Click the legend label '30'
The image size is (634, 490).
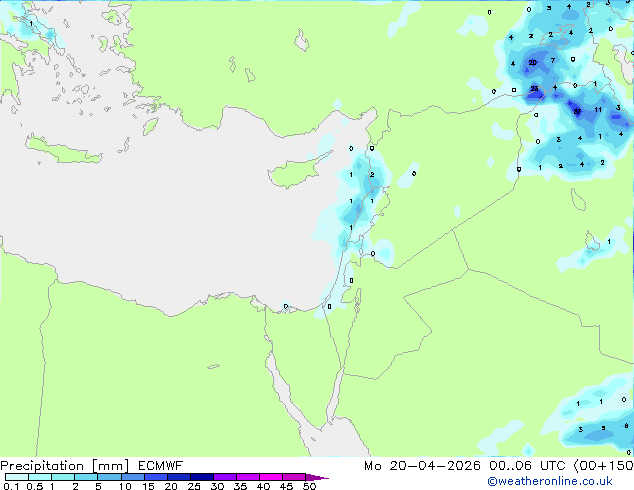tap(217, 486)
